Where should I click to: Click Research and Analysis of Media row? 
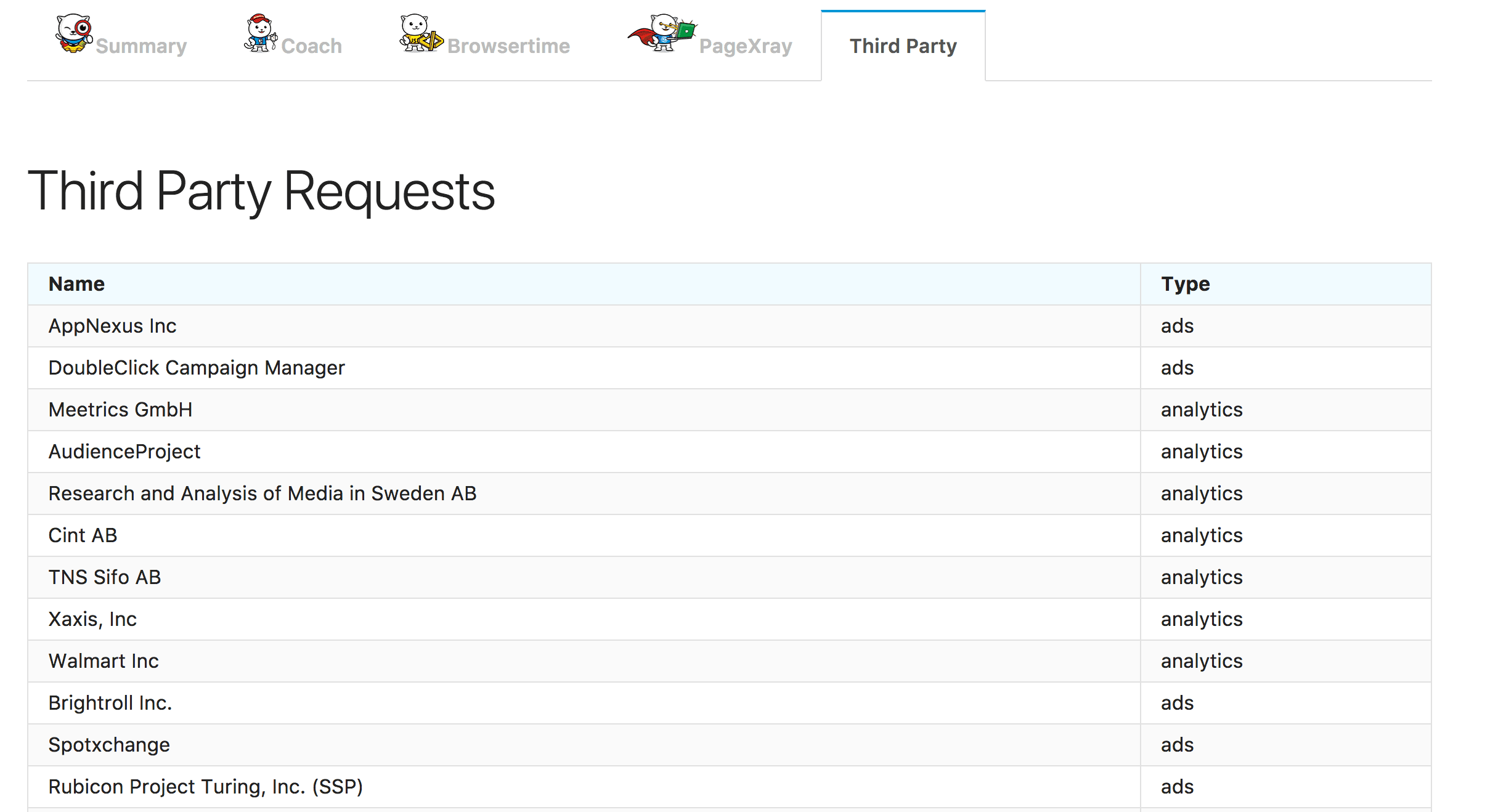pyautogui.click(x=262, y=493)
